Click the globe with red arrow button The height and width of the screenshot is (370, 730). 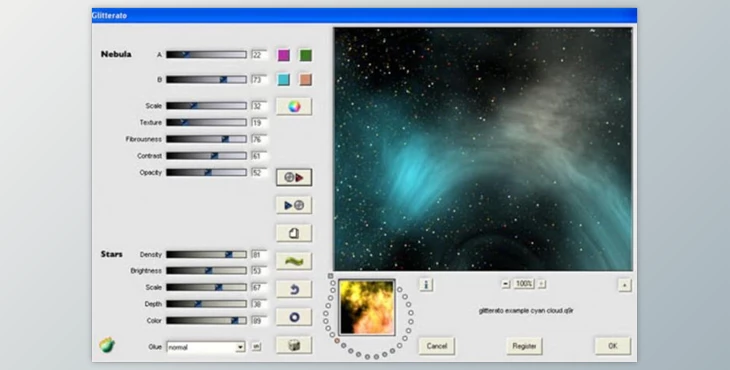tap(294, 177)
